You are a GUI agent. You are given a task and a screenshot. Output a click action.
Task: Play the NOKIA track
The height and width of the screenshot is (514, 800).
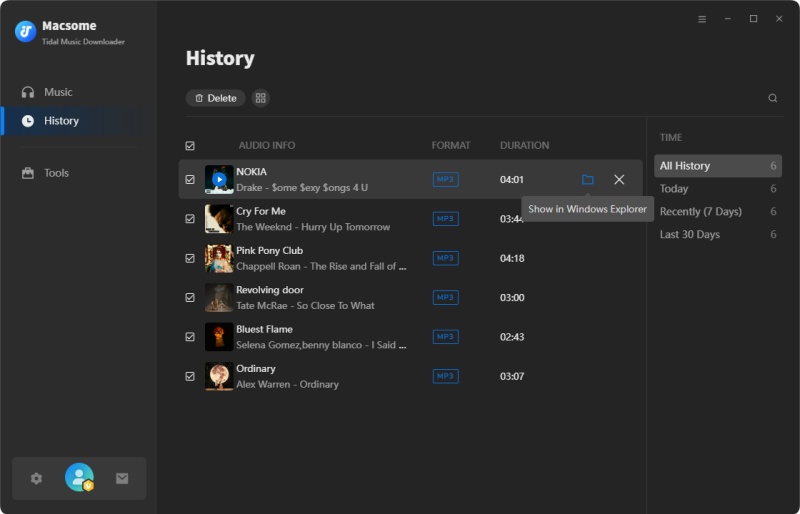click(219, 179)
